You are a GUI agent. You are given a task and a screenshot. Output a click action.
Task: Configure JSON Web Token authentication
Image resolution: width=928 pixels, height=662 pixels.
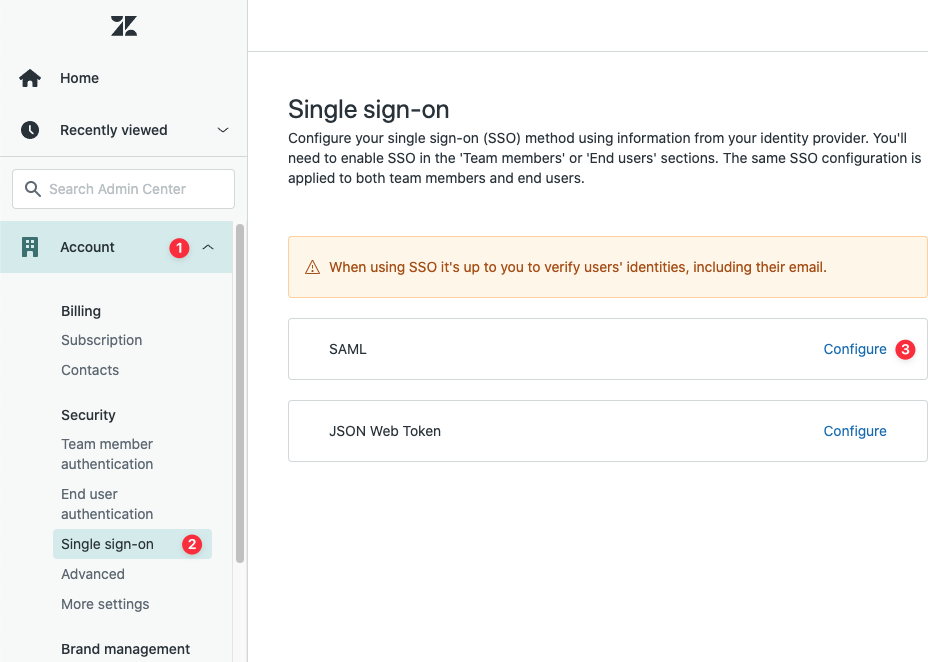[x=854, y=431]
